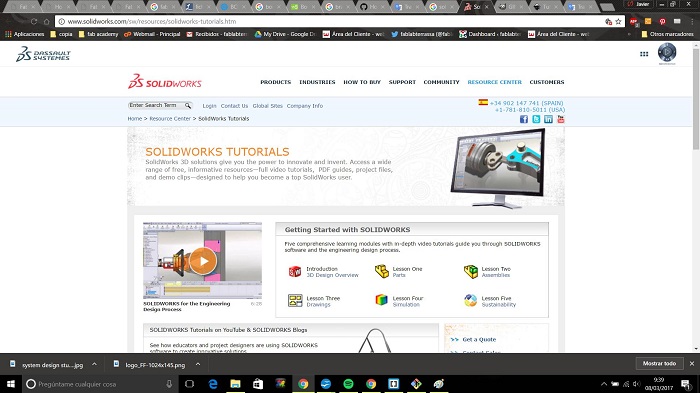700x393 pixels.
Task: Expand options for logo_FF-1024x145.png download
Action: (x=198, y=364)
